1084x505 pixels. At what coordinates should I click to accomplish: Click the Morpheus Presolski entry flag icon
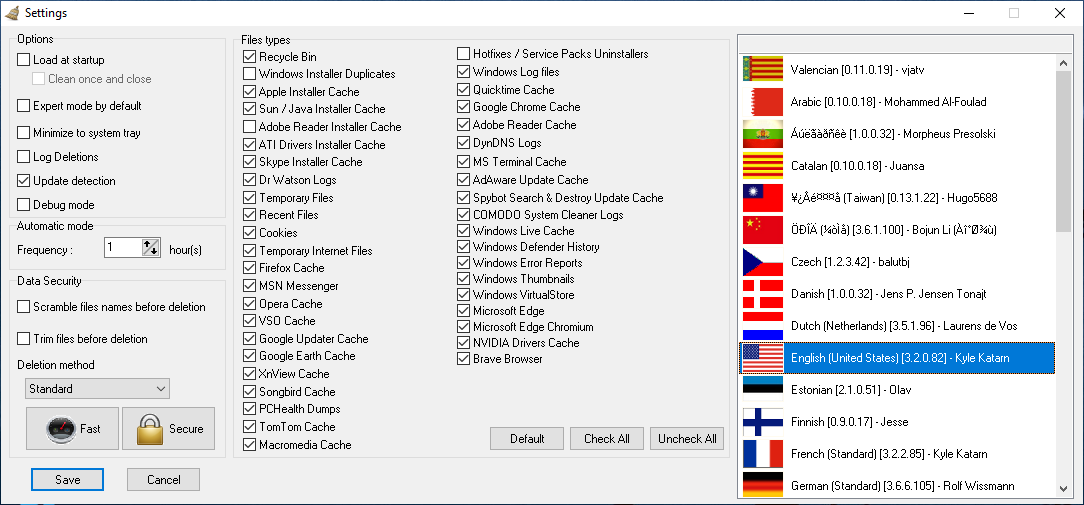point(763,134)
